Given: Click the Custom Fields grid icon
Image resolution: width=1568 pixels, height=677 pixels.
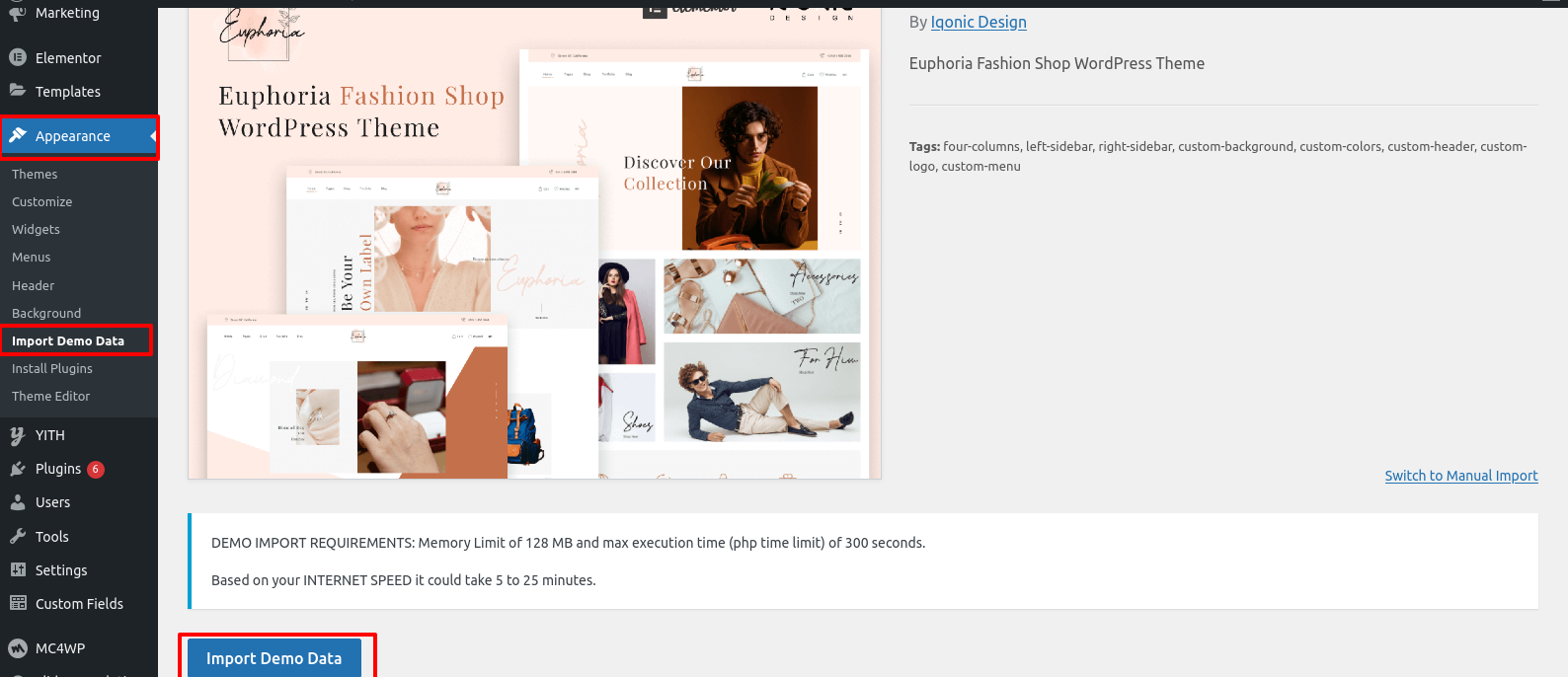Looking at the screenshot, I should 18,603.
